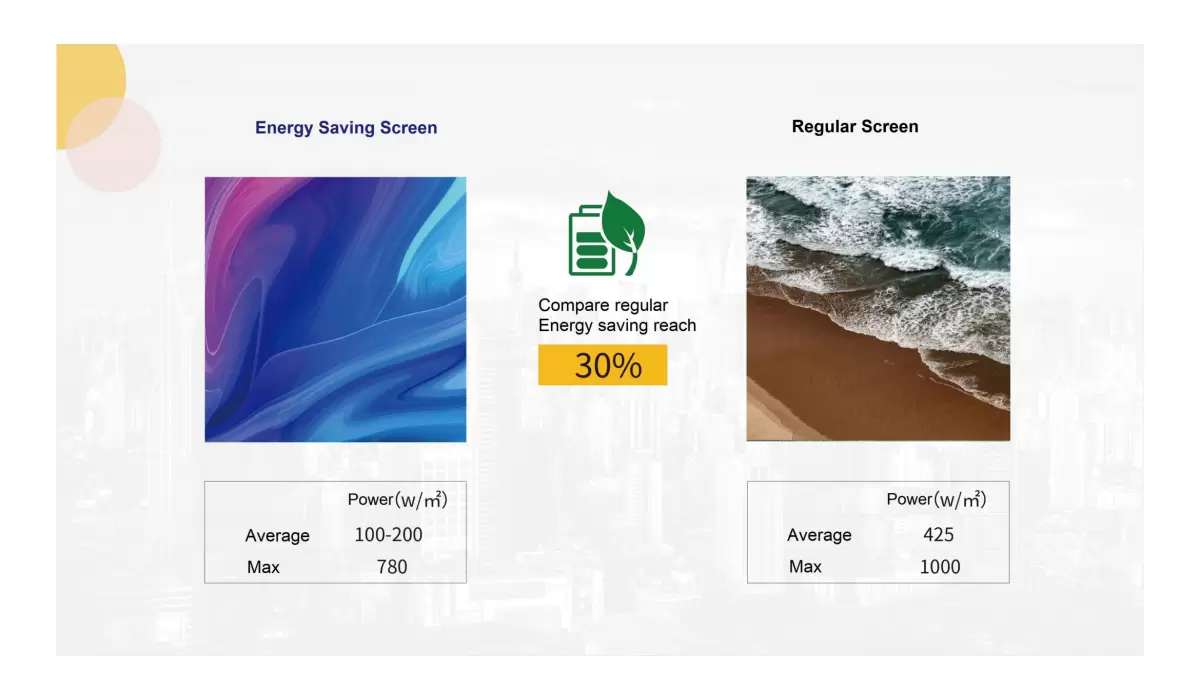
Task: Click the Power(w/m²) header above 425
Action: point(937,499)
